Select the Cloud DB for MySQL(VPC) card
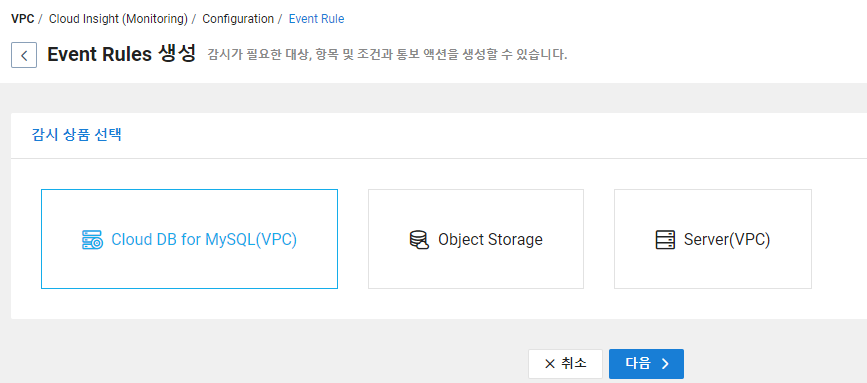 click(x=189, y=239)
